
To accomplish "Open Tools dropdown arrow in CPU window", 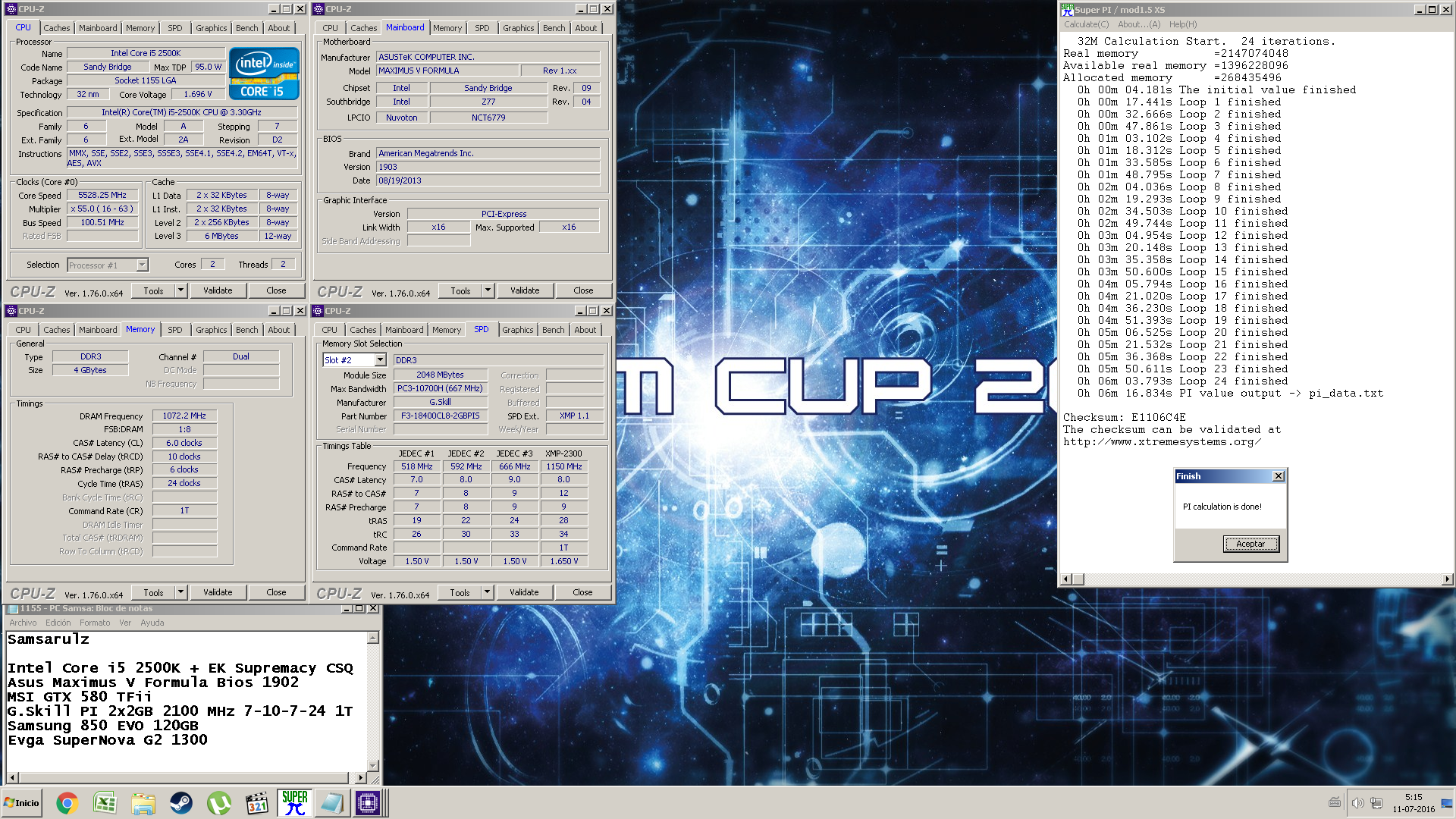I will pos(180,290).
